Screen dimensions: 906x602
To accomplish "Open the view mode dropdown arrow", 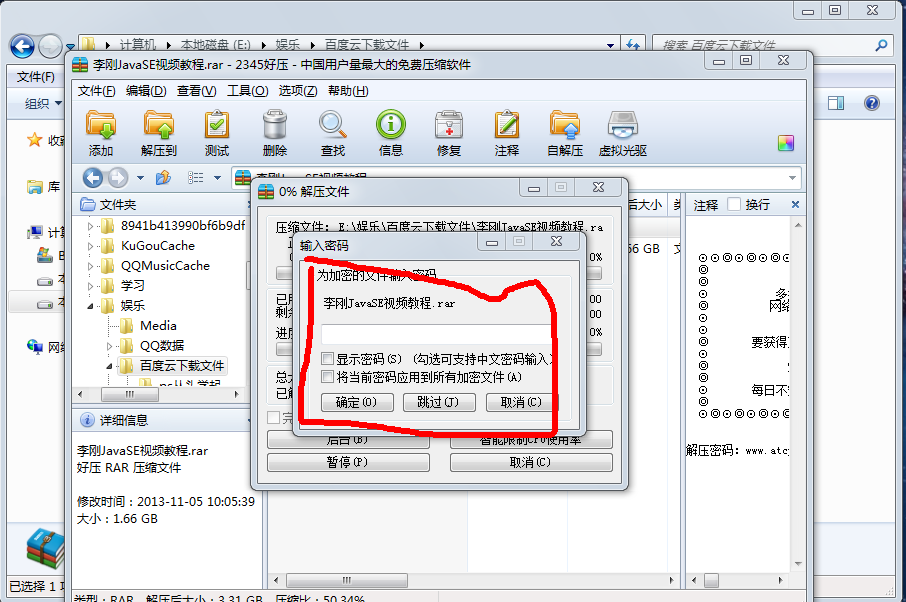I will pos(217,177).
